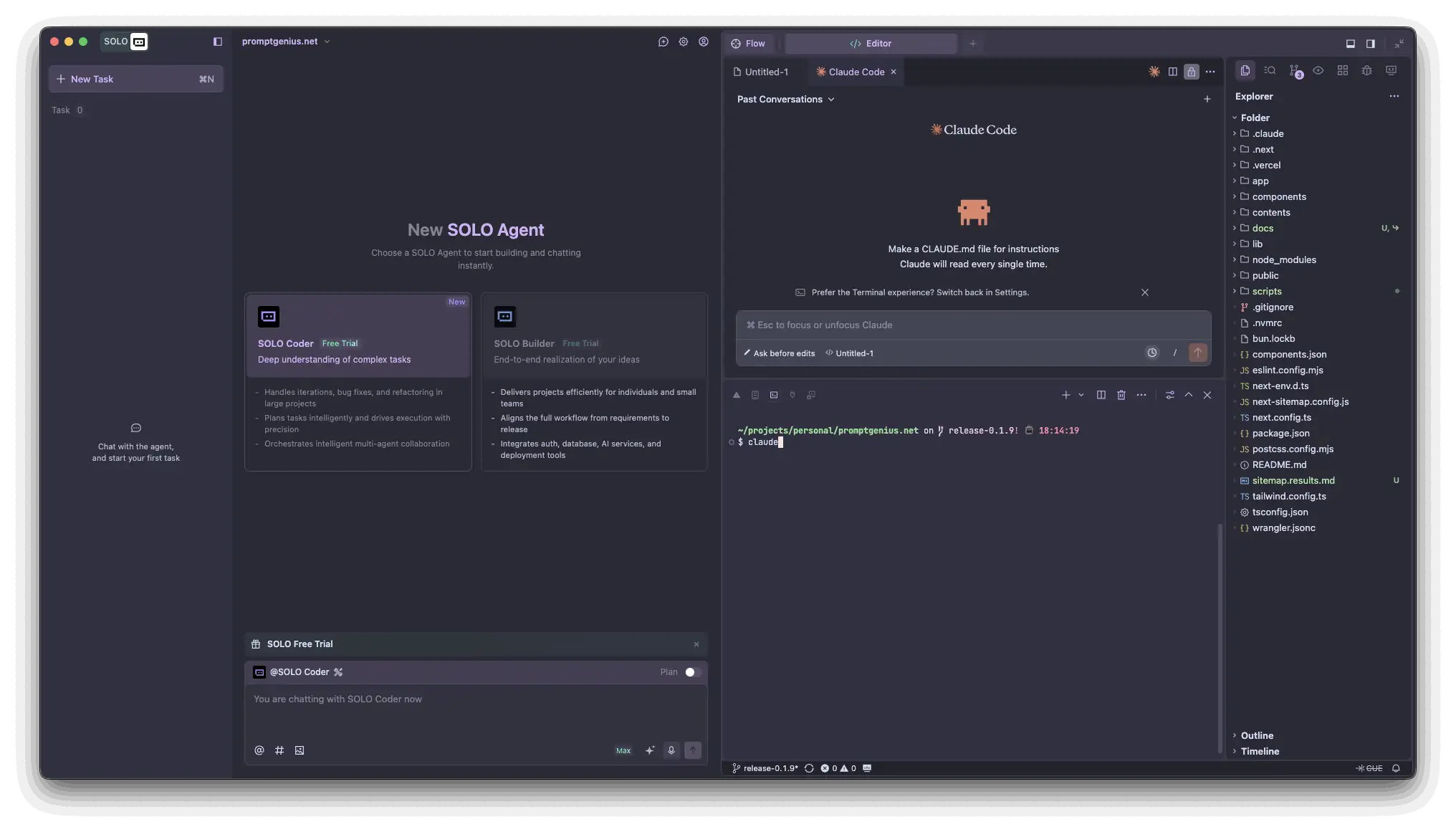Toggle the Plan switch for SOLO Coder
Viewport: 1456px width, 832px height.
[x=691, y=672]
